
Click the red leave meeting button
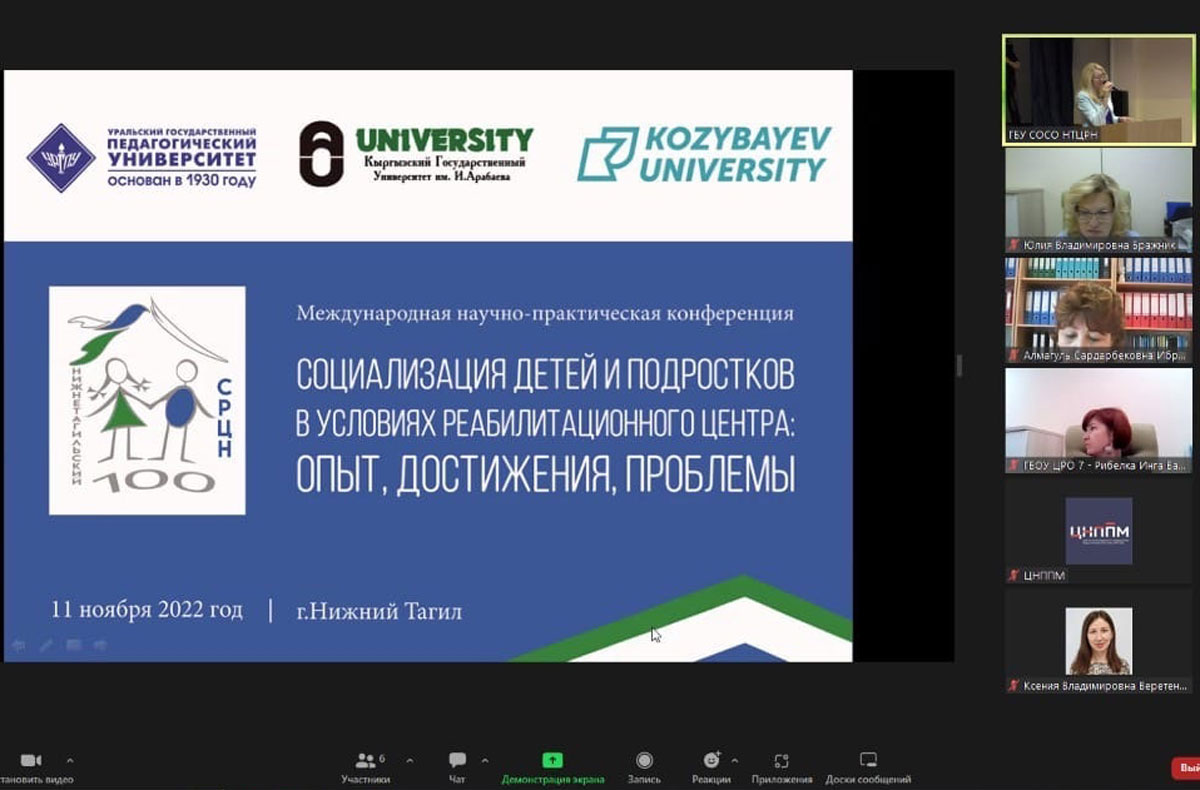click(1184, 768)
